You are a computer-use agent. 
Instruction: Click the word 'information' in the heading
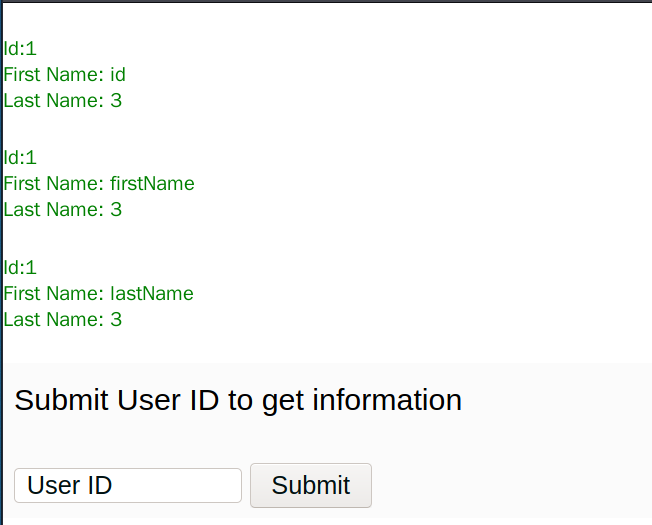(387, 400)
